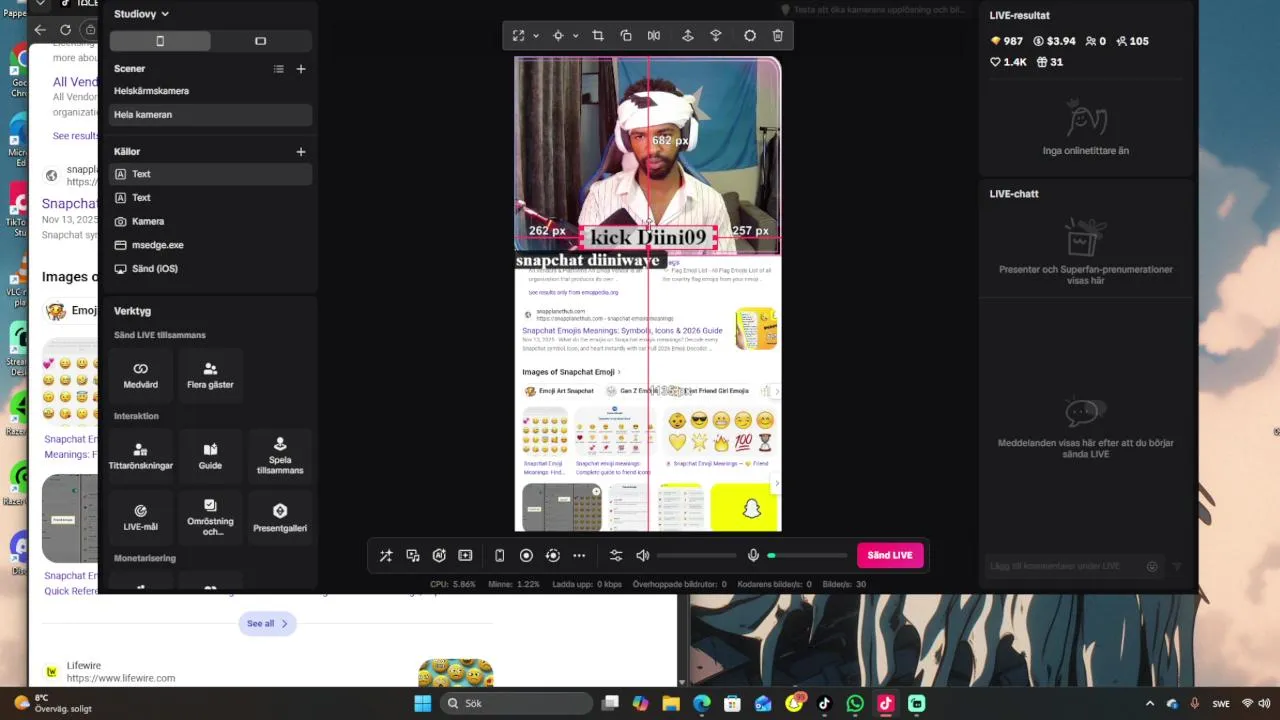Mute the microphone
Viewport: 1280px width, 720px height.
click(753, 556)
